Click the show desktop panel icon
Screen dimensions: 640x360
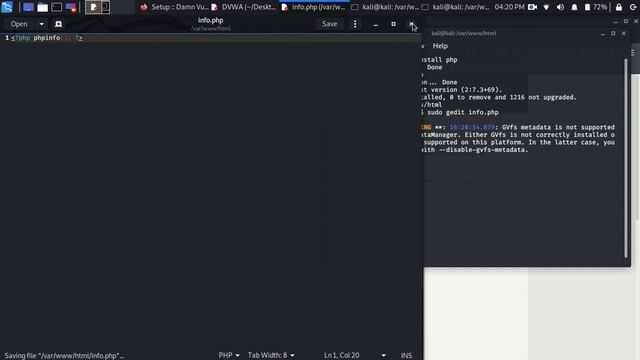[28, 7]
